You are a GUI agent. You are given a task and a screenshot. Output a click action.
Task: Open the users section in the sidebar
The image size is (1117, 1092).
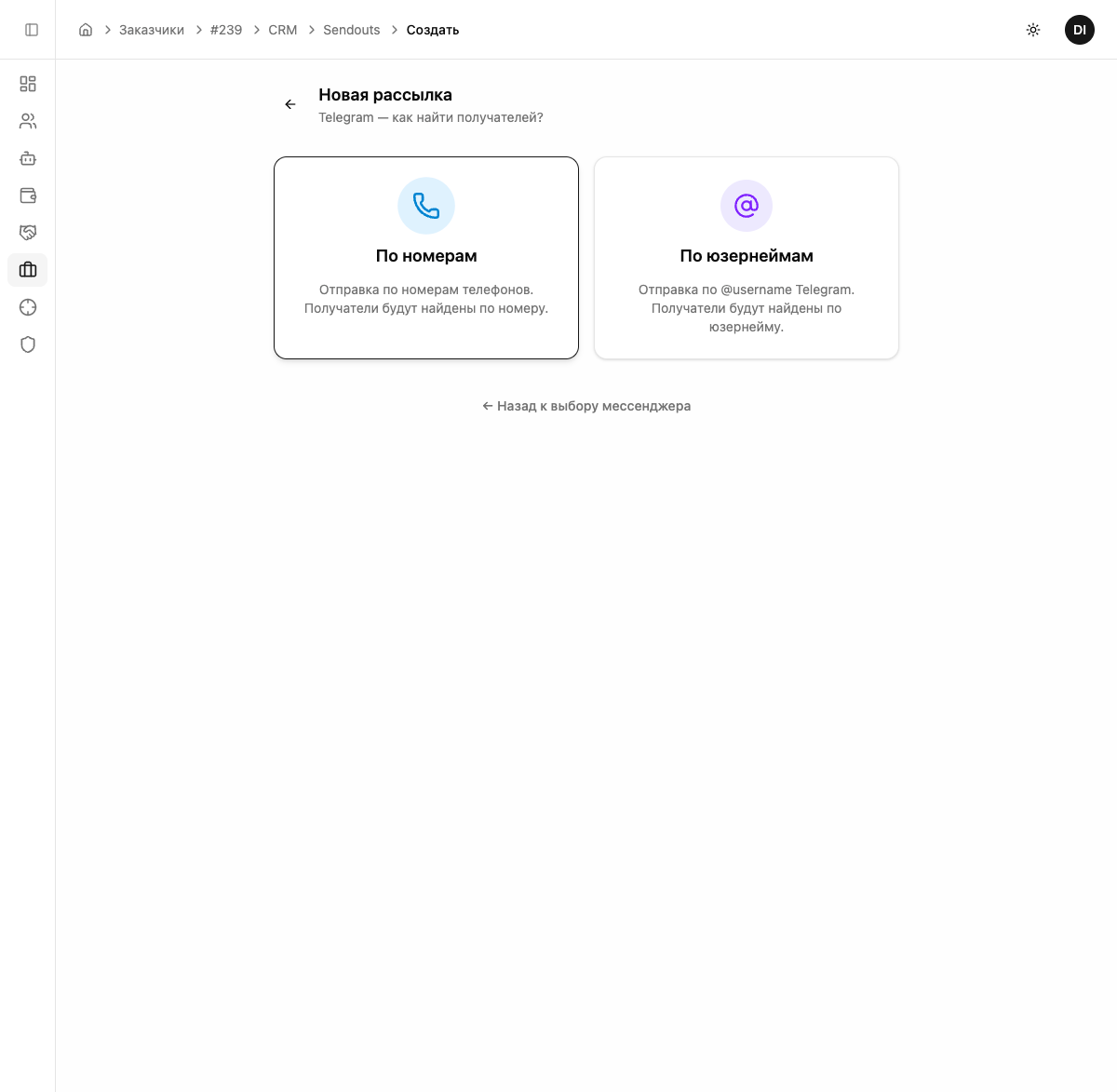pos(28,121)
